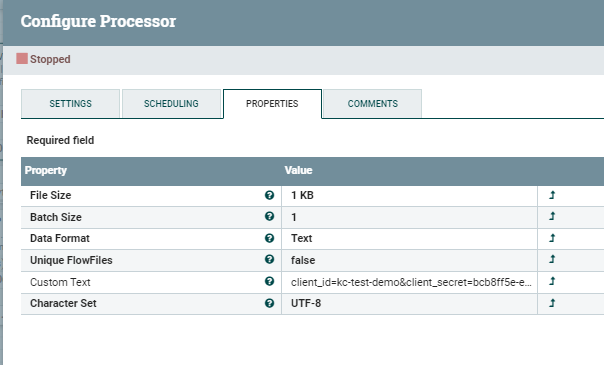The height and width of the screenshot is (365, 604).
Task: Click the arrow icon in Batch Size row
Action: (x=552, y=216)
